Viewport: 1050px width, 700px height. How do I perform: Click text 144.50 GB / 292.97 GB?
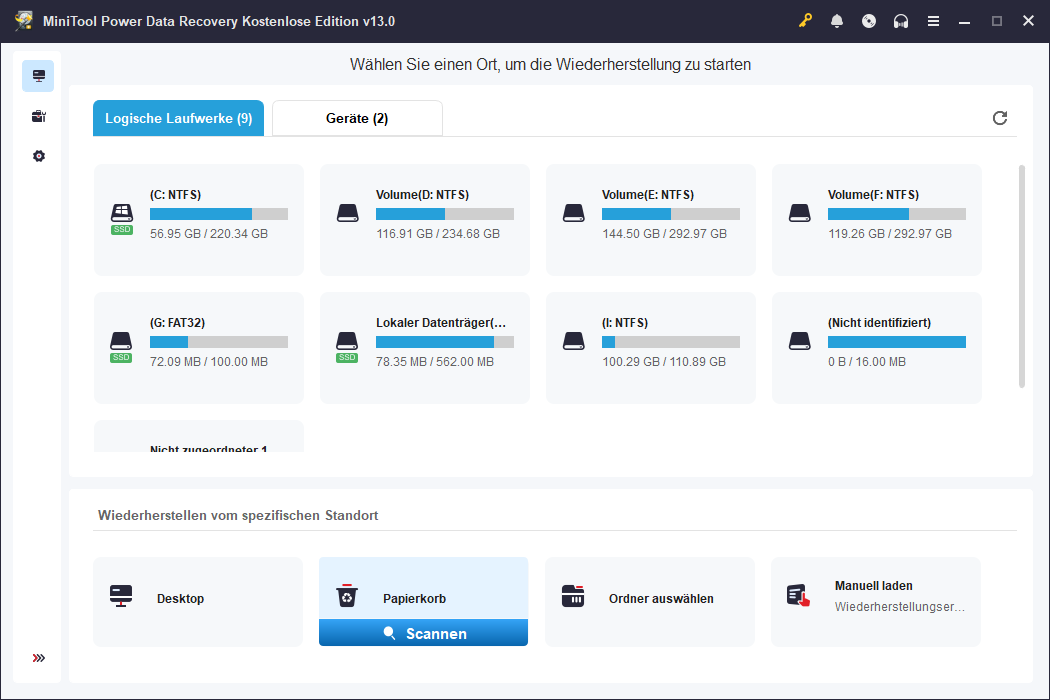pyautogui.click(x=664, y=234)
